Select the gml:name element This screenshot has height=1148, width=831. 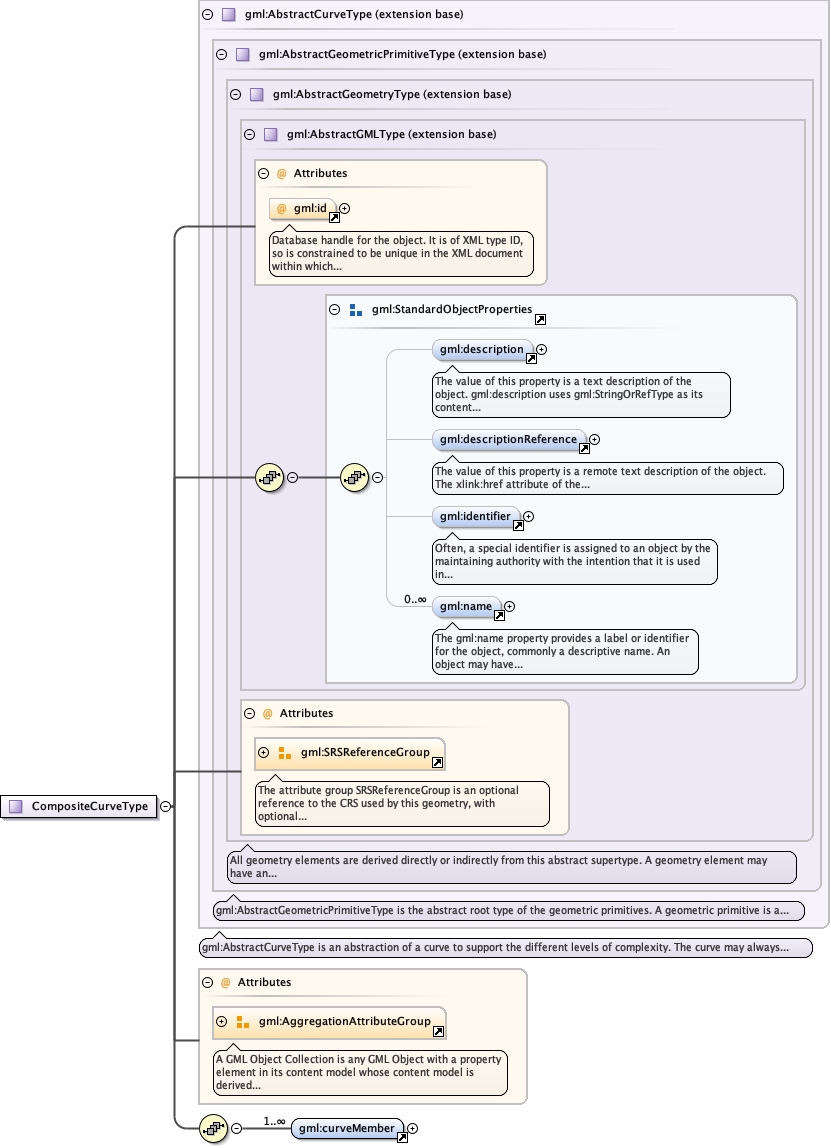(466, 607)
